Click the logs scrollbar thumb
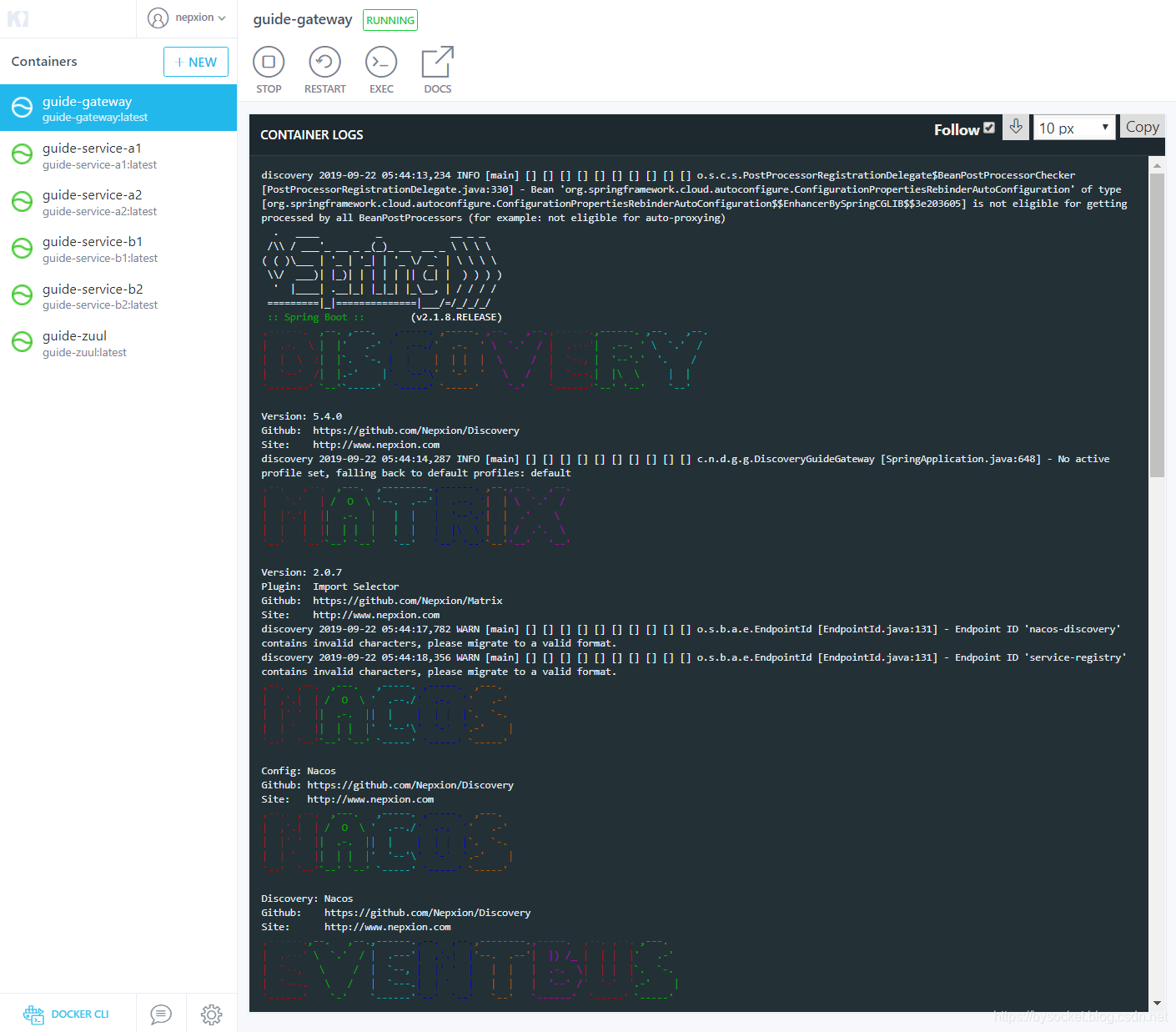This screenshot has height=1032, width=1176. pos(1157,325)
